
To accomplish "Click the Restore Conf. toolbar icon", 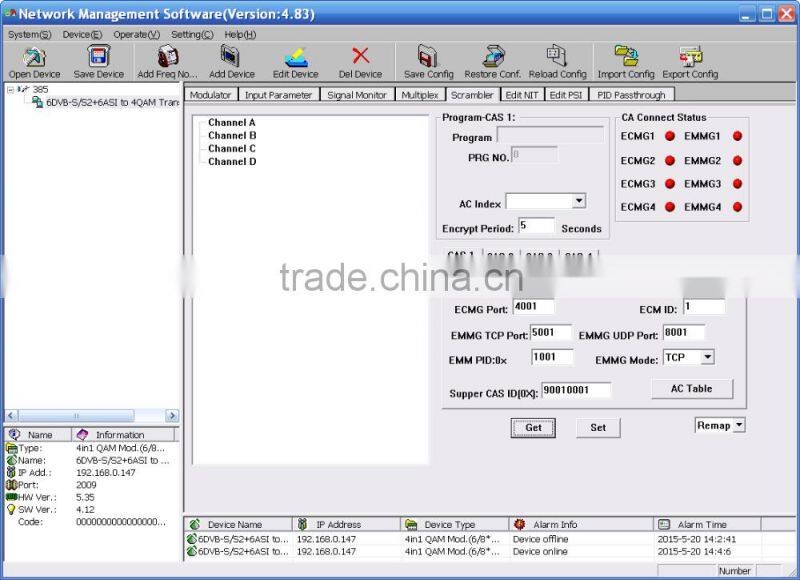I will pos(492,57).
